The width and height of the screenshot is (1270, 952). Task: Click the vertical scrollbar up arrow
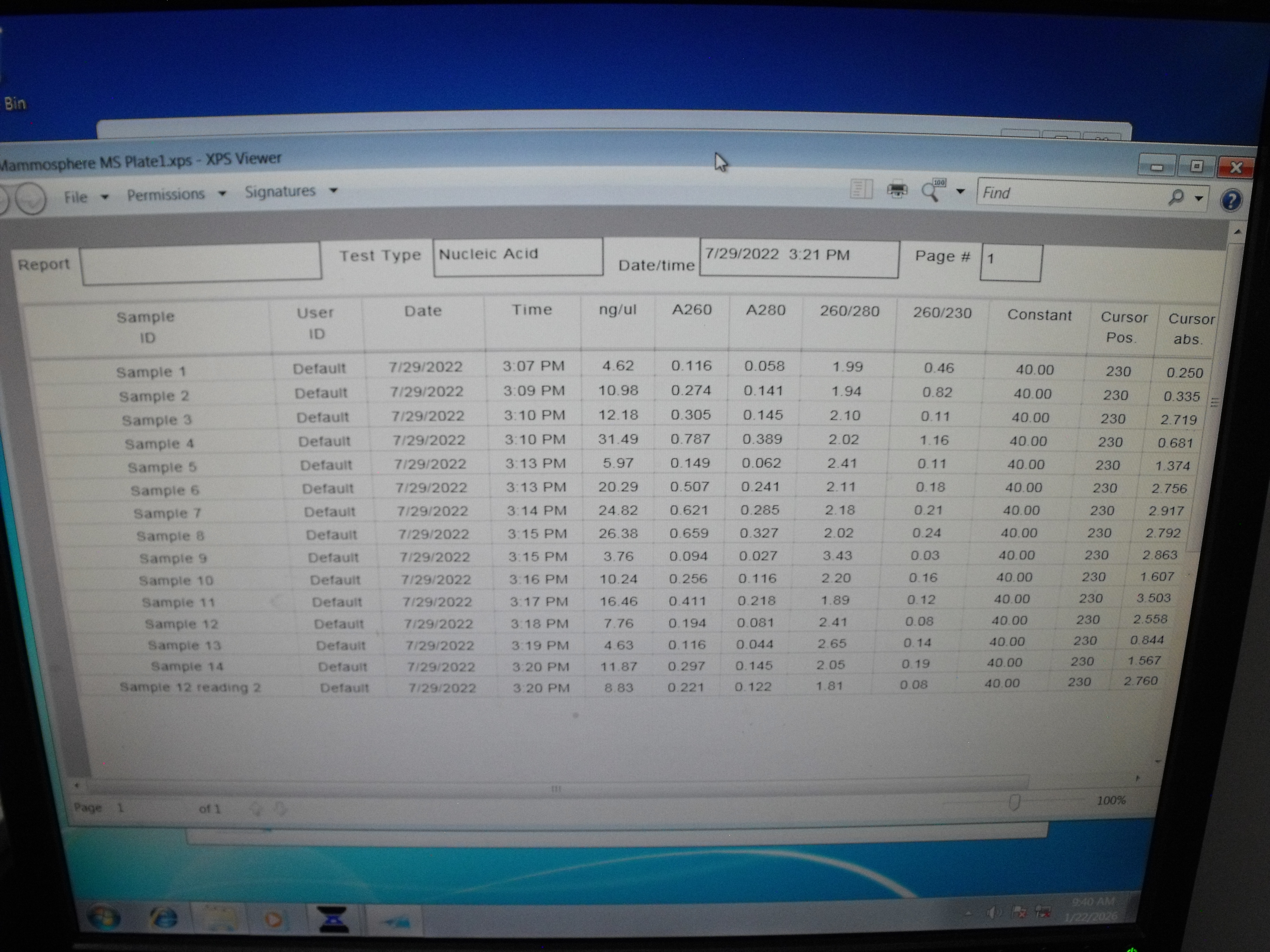point(1237,232)
